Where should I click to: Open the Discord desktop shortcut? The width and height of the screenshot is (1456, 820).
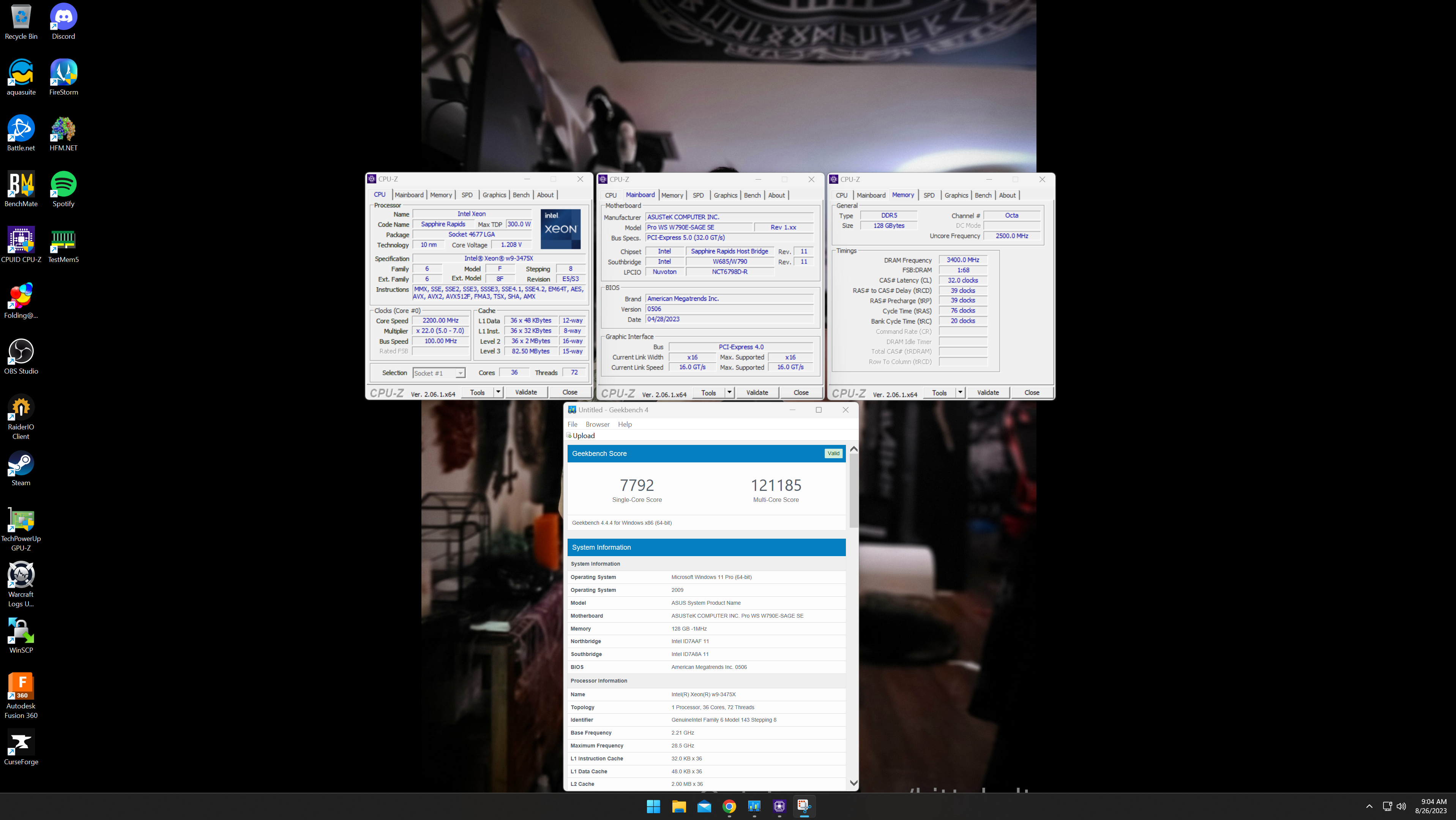tap(63, 22)
